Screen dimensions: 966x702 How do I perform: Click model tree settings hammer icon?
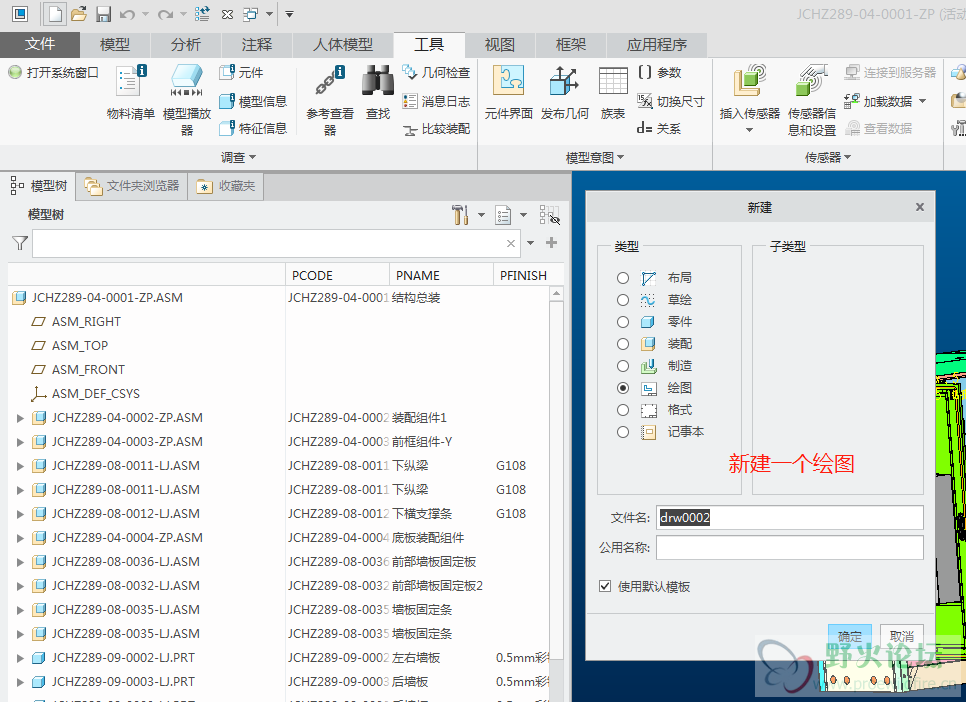click(x=460, y=215)
